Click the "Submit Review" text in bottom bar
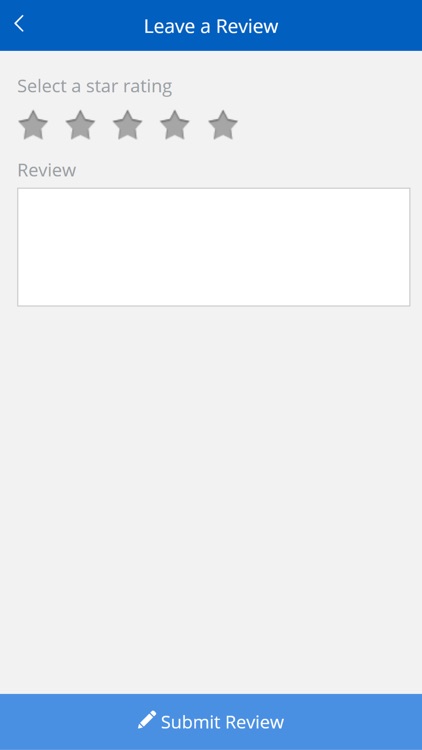 pyautogui.click(x=222, y=722)
